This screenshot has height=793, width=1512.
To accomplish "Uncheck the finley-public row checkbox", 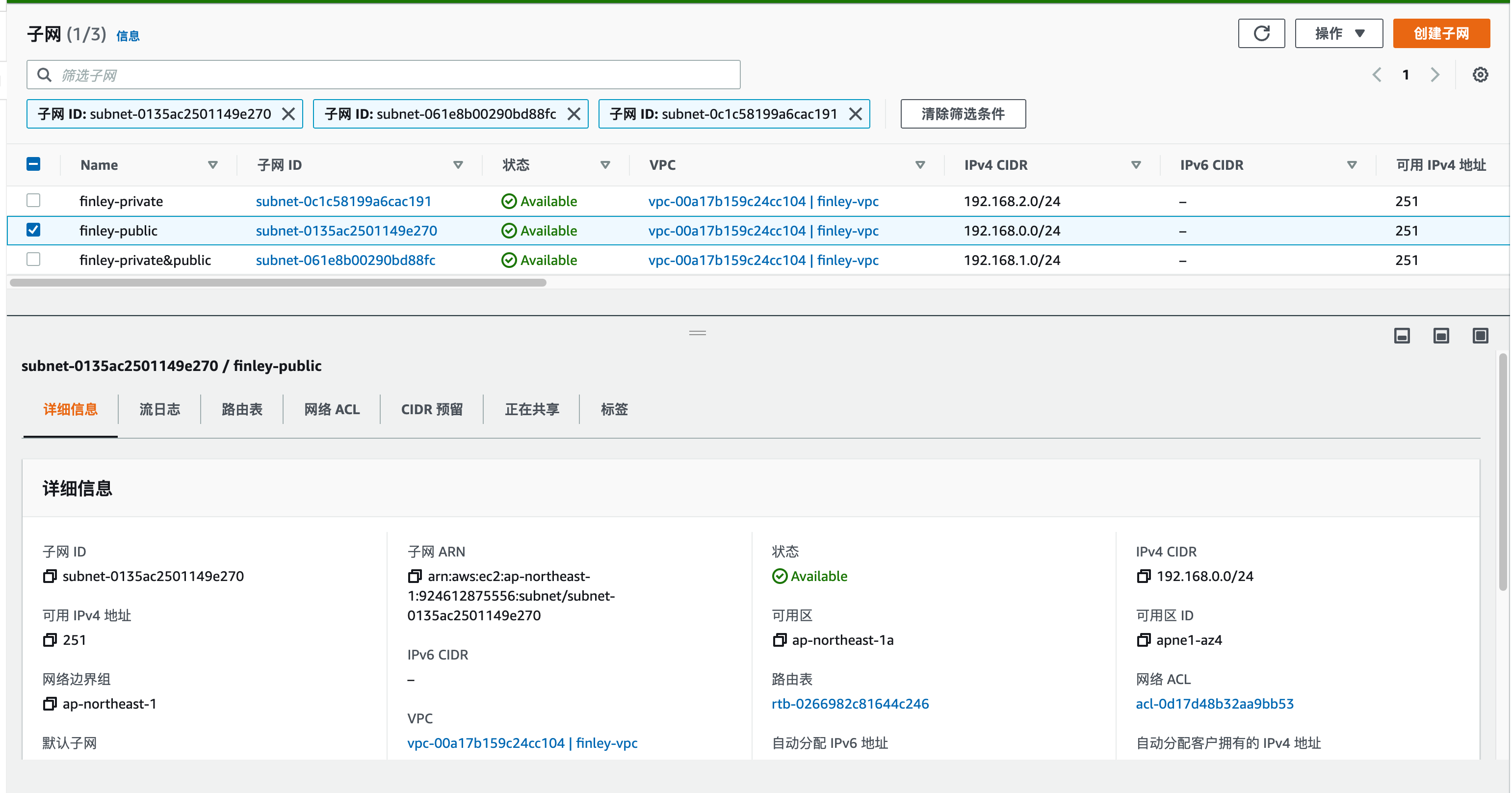I will (x=33, y=230).
